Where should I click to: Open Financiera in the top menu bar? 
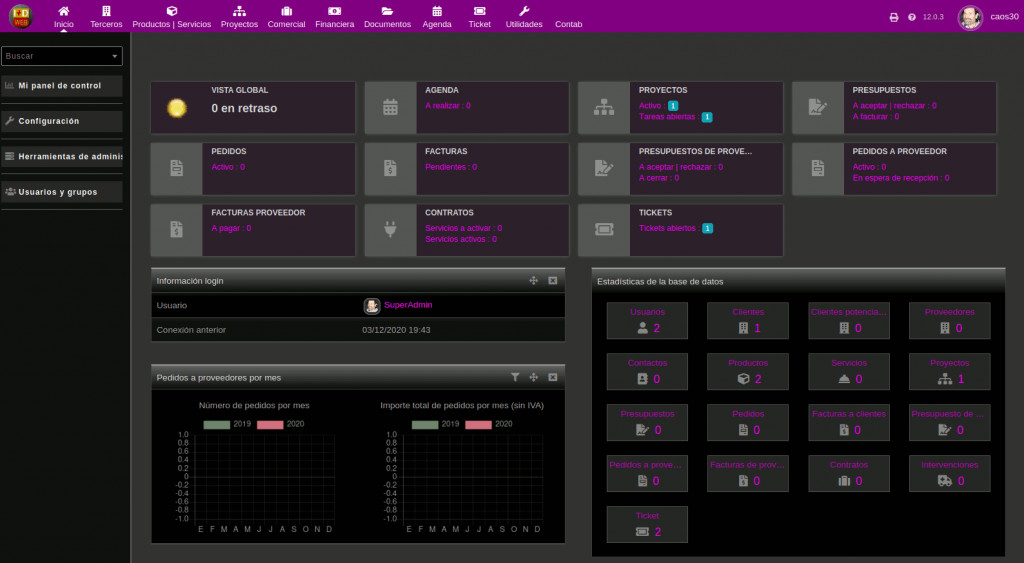334,17
